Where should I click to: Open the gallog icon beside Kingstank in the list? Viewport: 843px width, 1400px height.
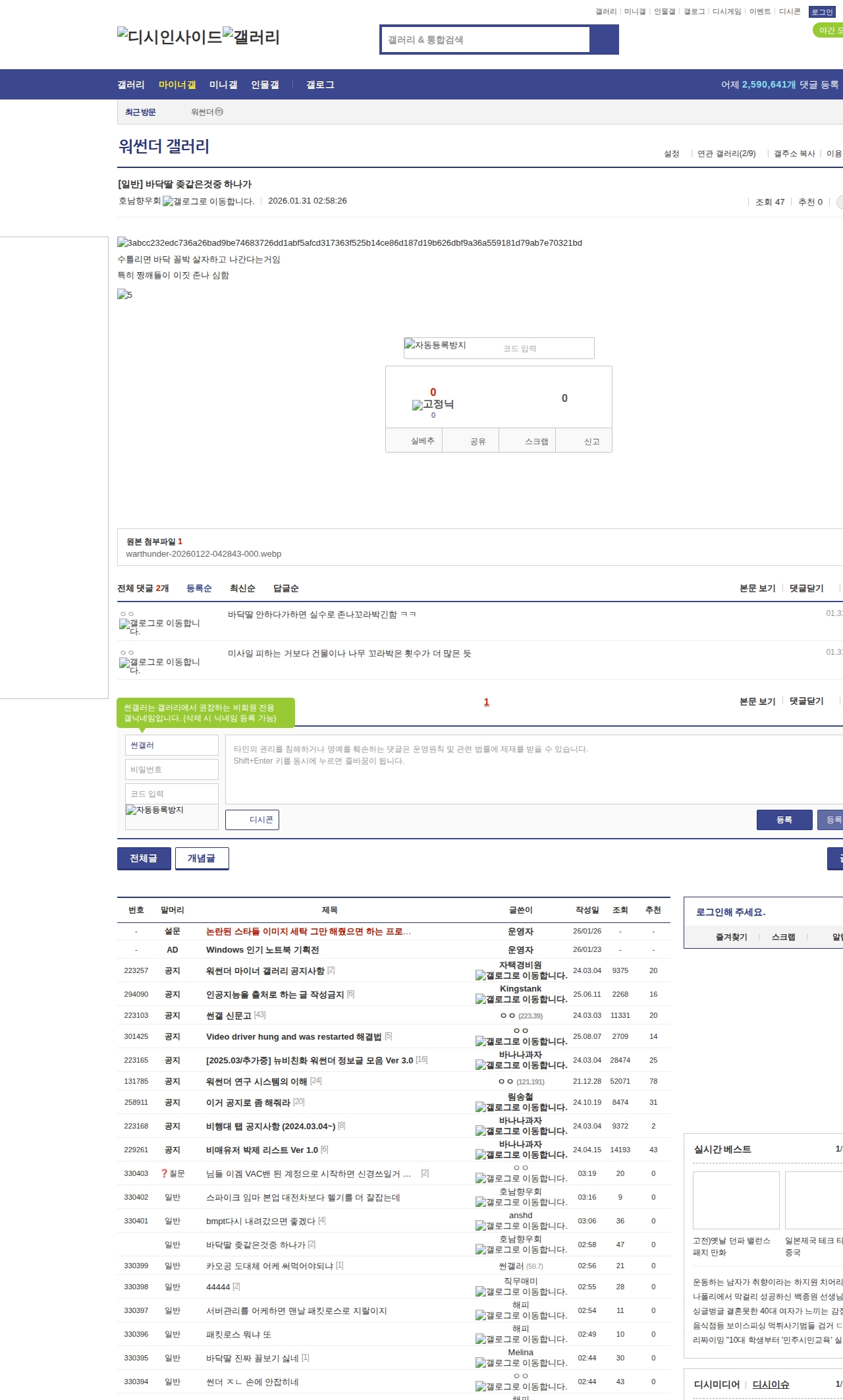521,999
